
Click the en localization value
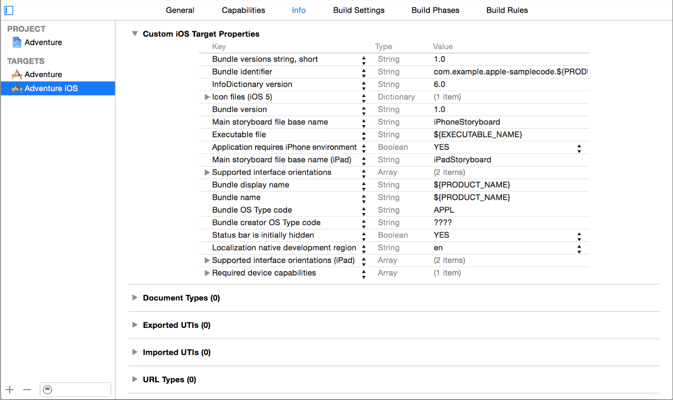pos(438,248)
